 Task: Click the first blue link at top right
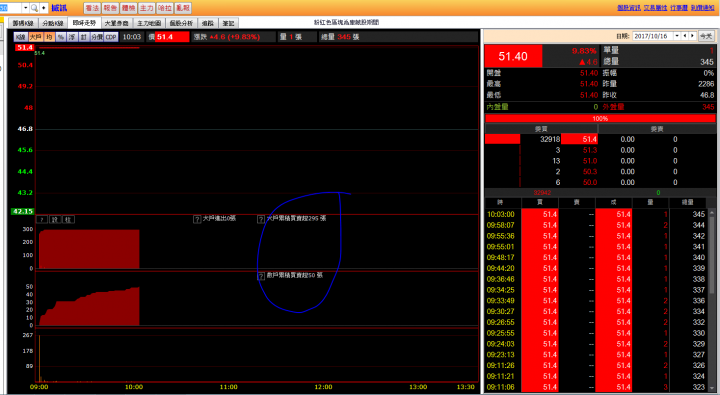[x=629, y=8]
